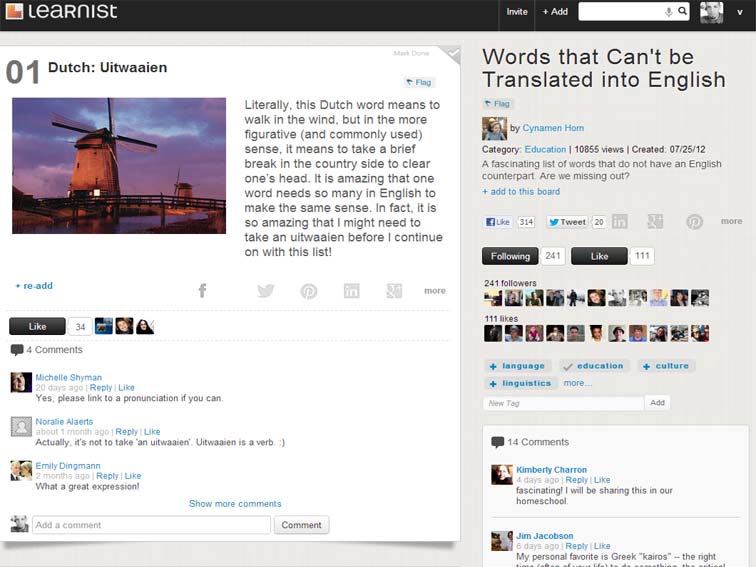View the 34 likes count
The image size is (756, 567).
[x=80, y=327]
